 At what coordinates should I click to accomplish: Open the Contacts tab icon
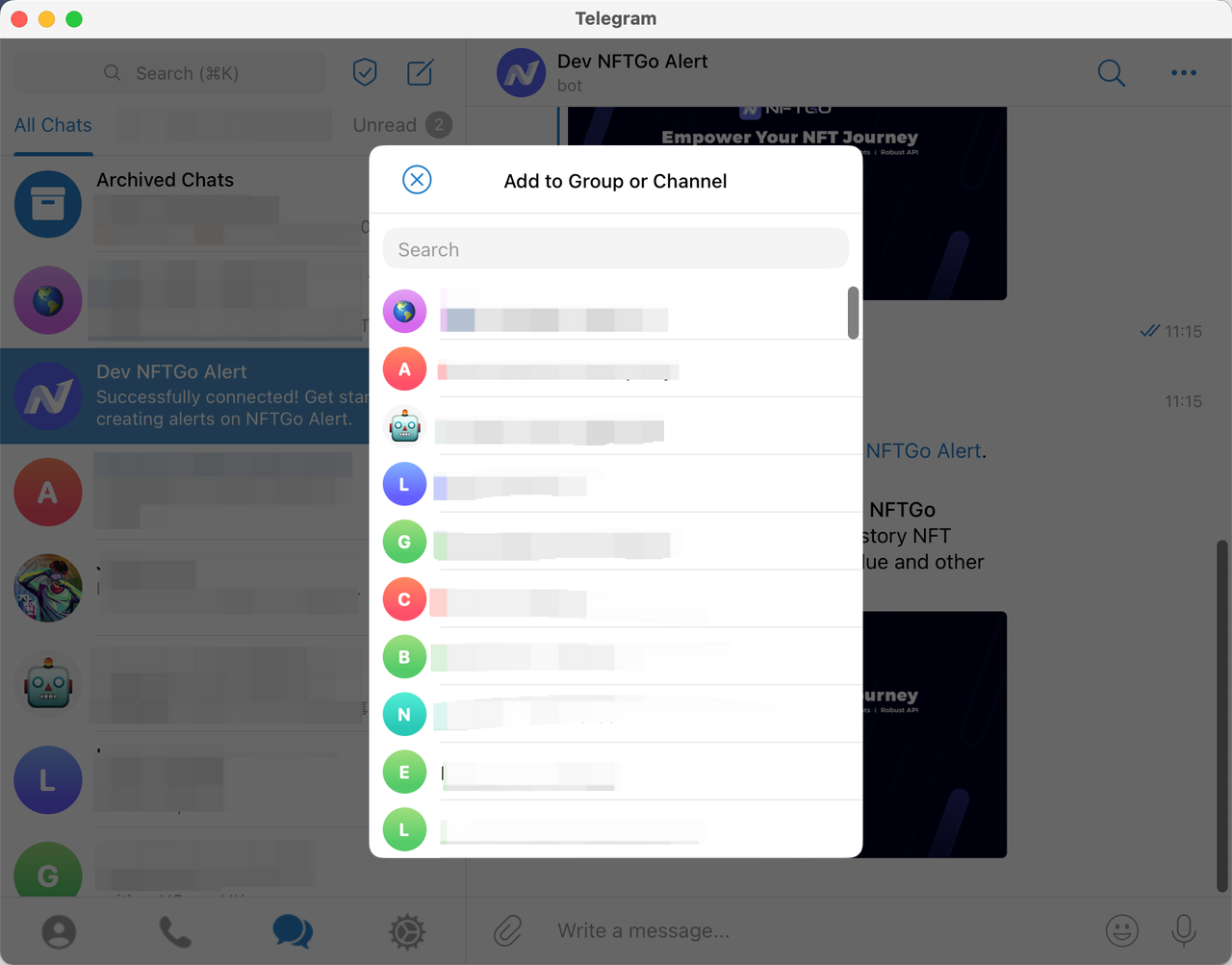pyautogui.click(x=59, y=931)
